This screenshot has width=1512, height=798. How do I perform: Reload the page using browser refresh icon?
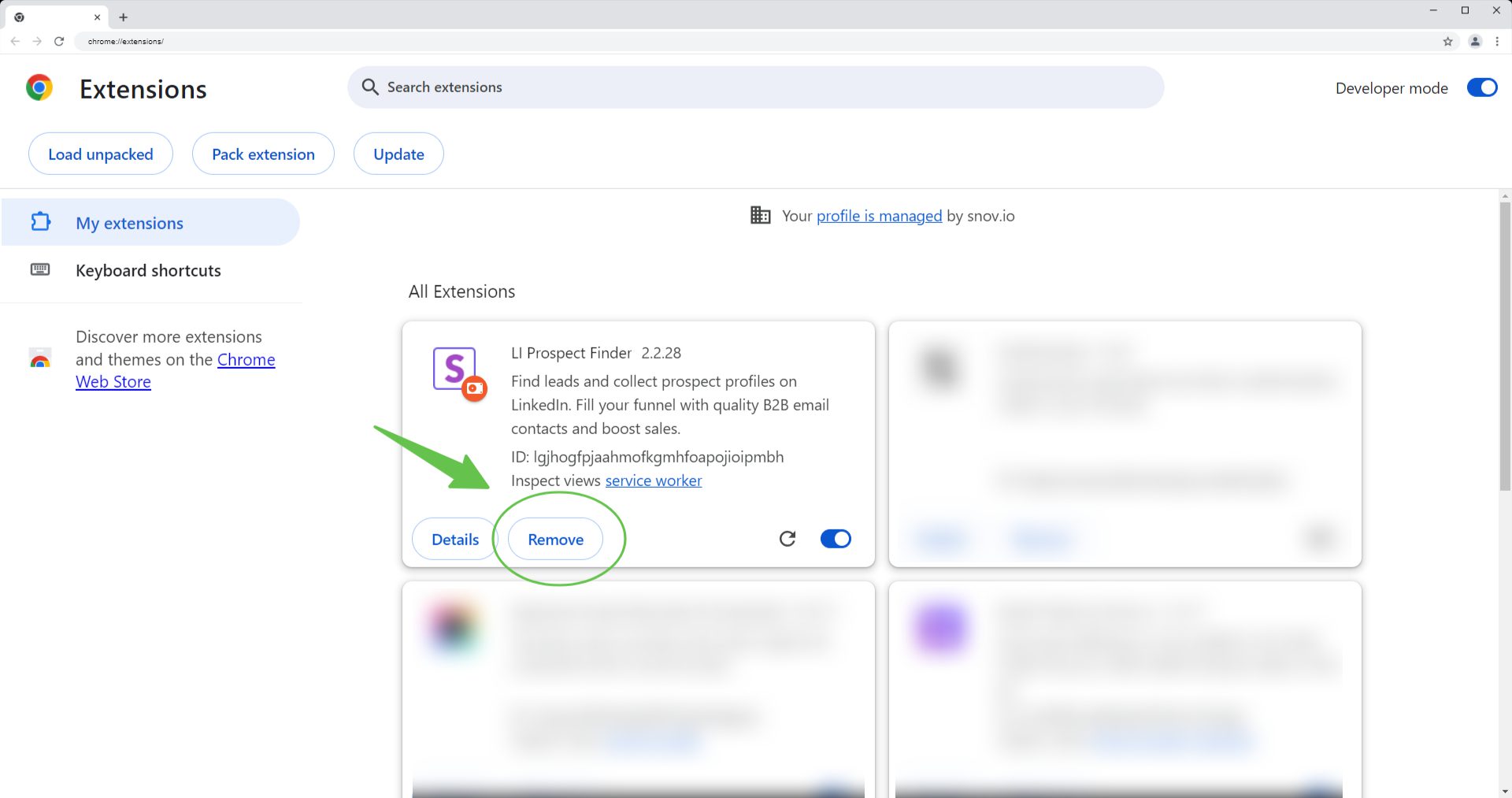coord(59,41)
